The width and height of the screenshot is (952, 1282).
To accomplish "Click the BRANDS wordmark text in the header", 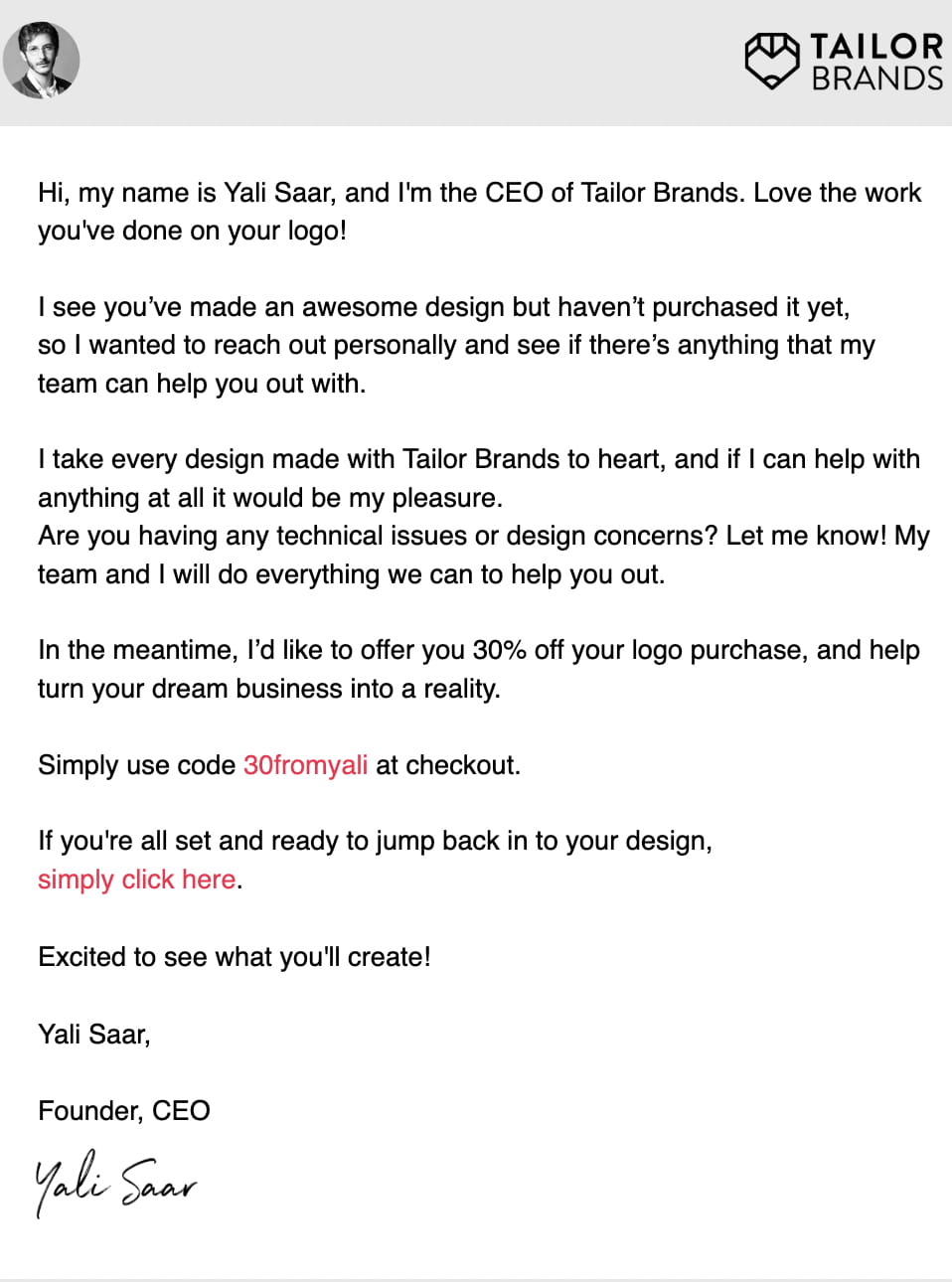I will click(x=876, y=79).
